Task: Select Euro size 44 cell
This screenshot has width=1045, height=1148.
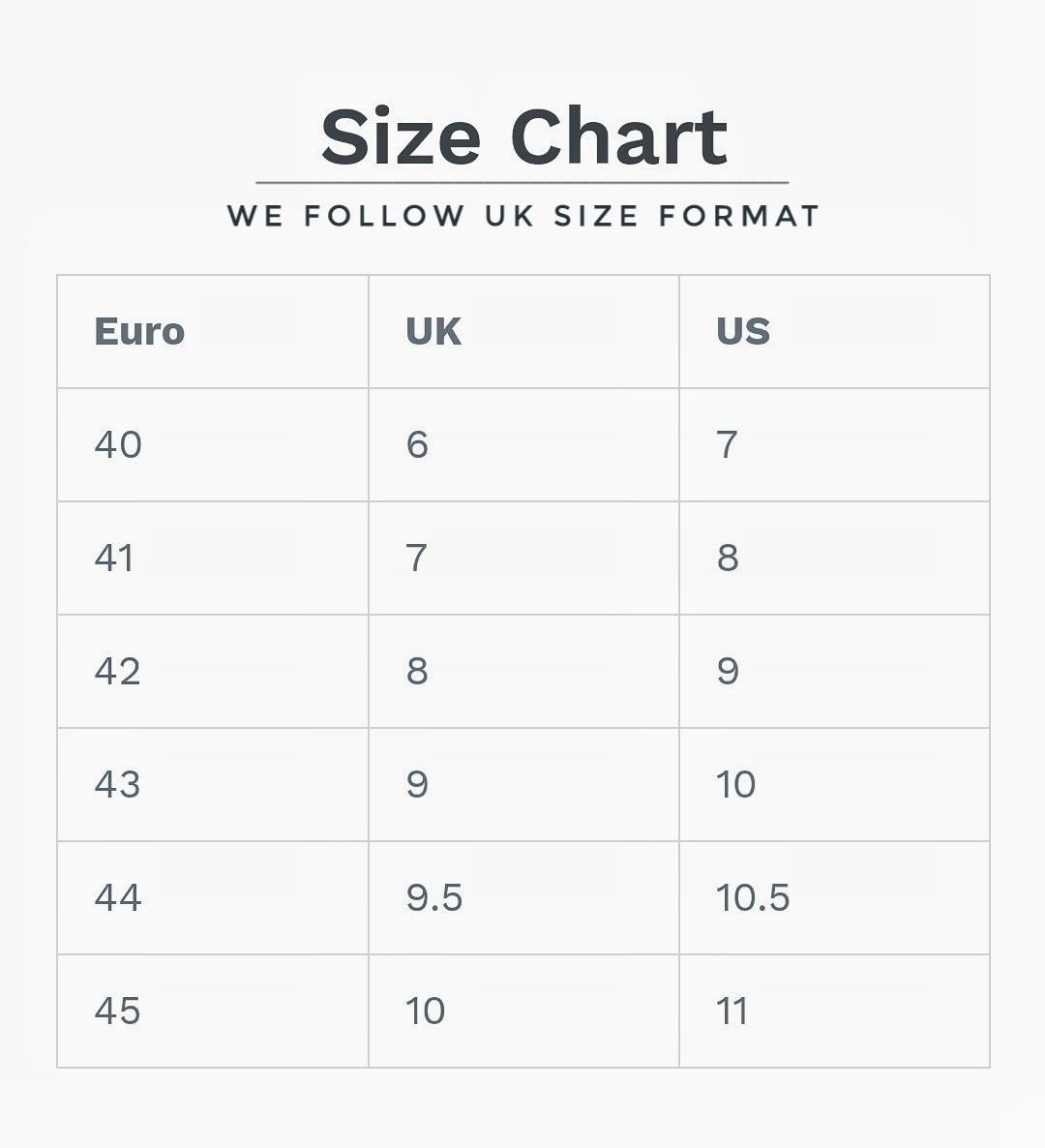Action: [213, 897]
